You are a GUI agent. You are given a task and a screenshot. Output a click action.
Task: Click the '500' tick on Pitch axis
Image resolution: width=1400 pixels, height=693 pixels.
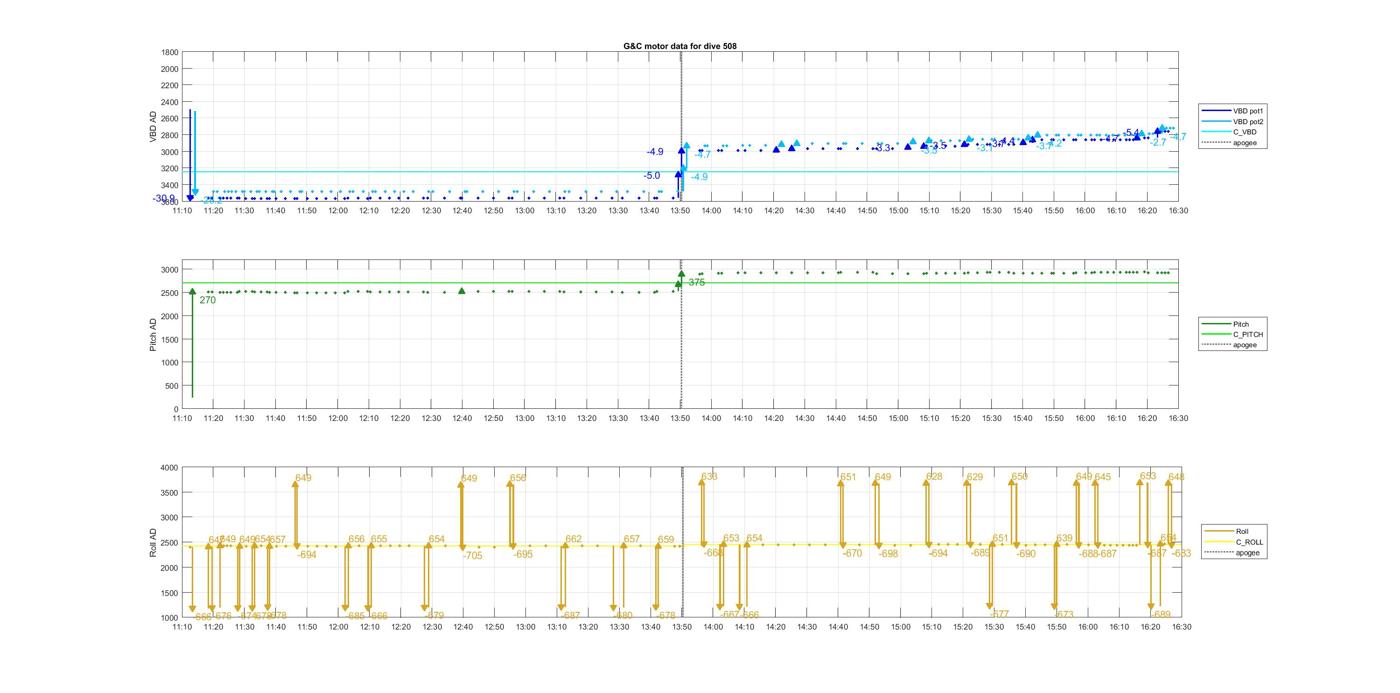tap(170, 386)
